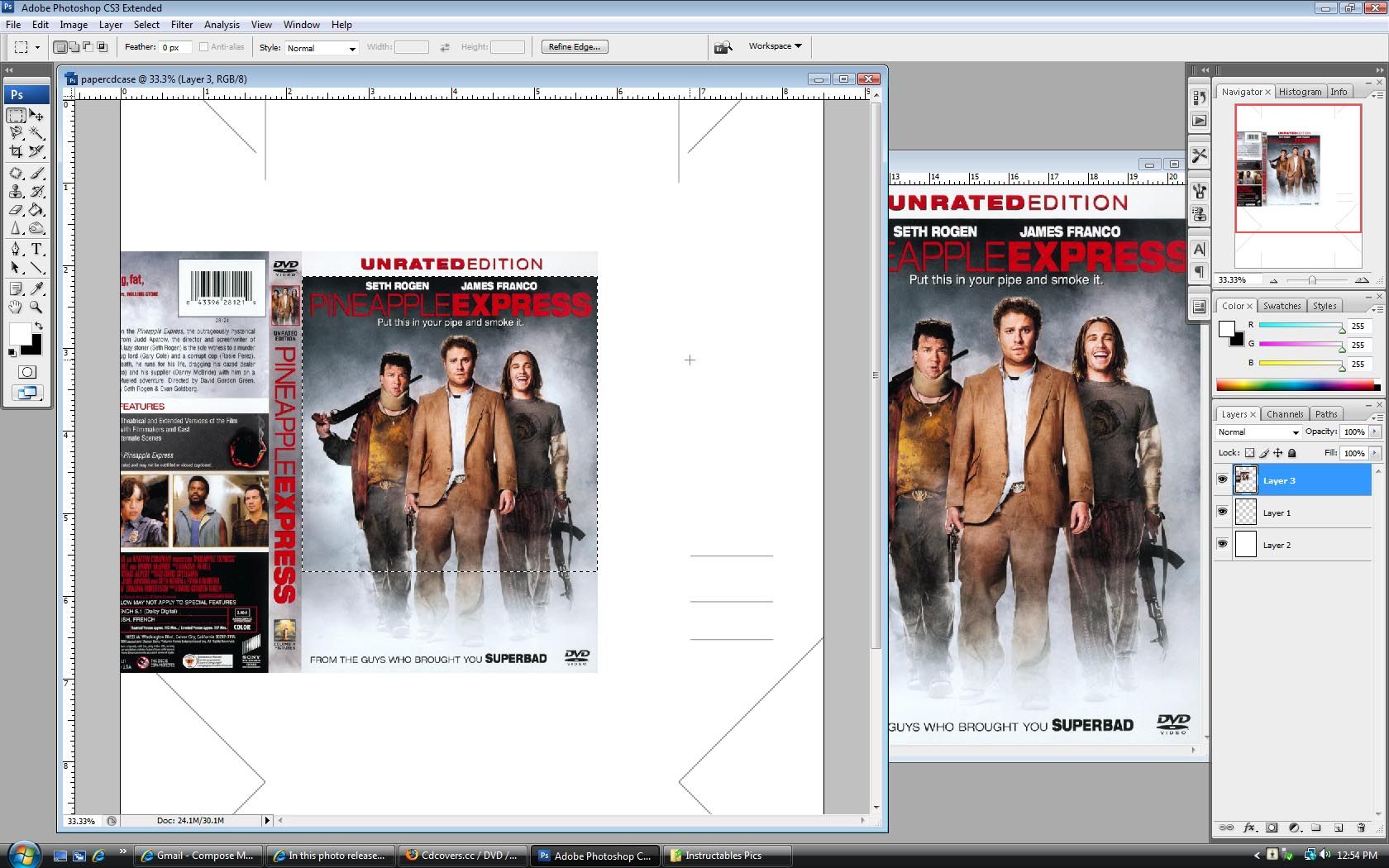Select the Type tool
This screenshot has width=1389, height=868.
[x=36, y=249]
